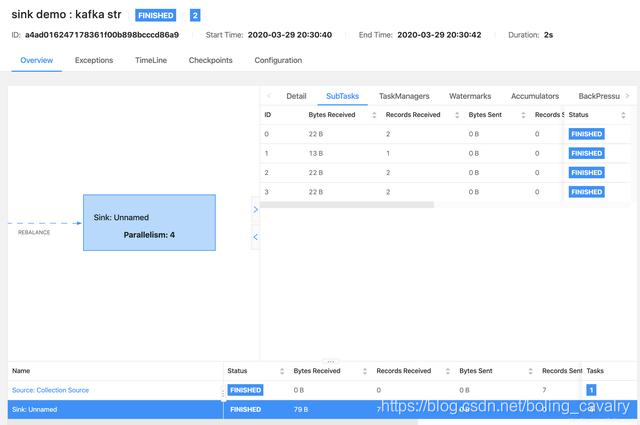Sort vertex list by Bytes Sent arrows
The width and height of the screenshot is (640, 425).
[530, 371]
